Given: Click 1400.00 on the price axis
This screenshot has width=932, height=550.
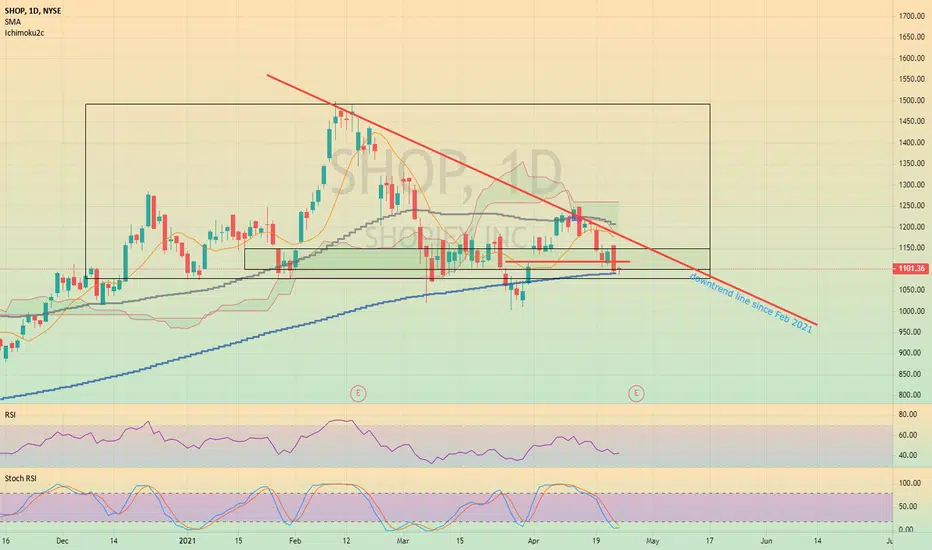Looking at the screenshot, I should coord(911,143).
